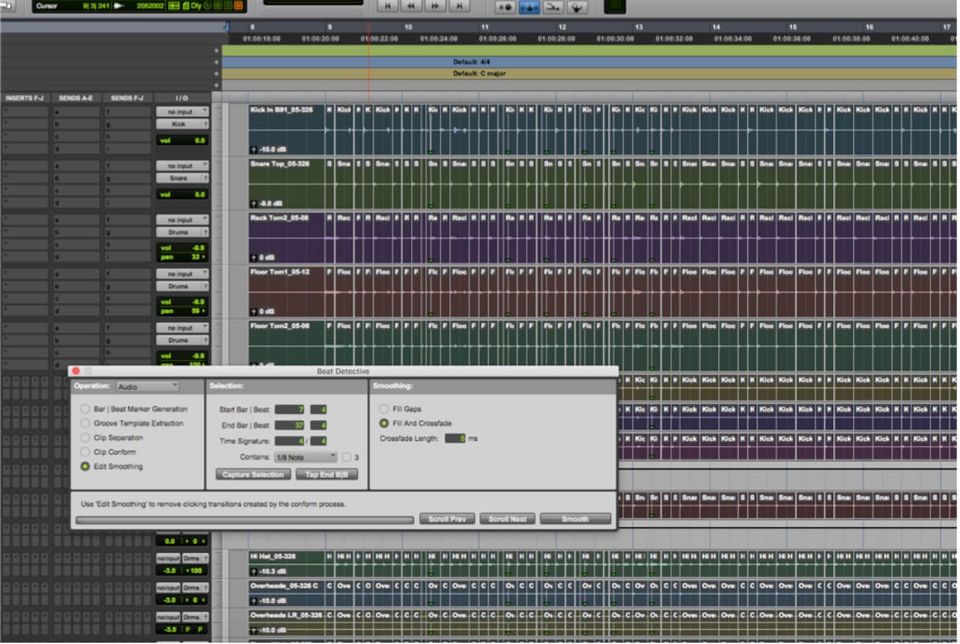Open the Operation Audio dropdown
This screenshot has width=960, height=644.
[x=148, y=386]
